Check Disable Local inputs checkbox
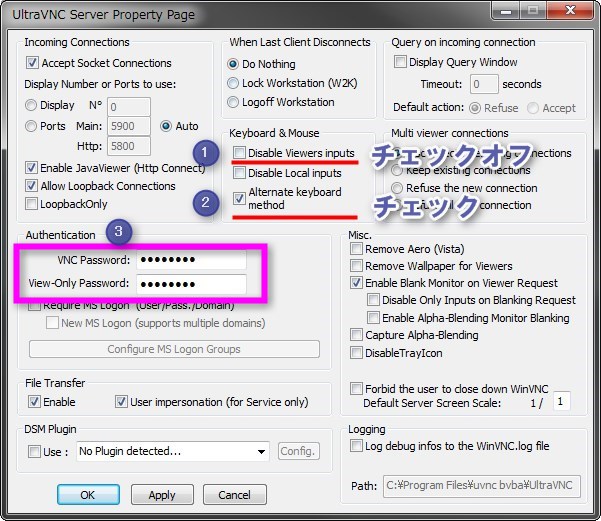The height and width of the screenshot is (521, 601). click(239, 173)
